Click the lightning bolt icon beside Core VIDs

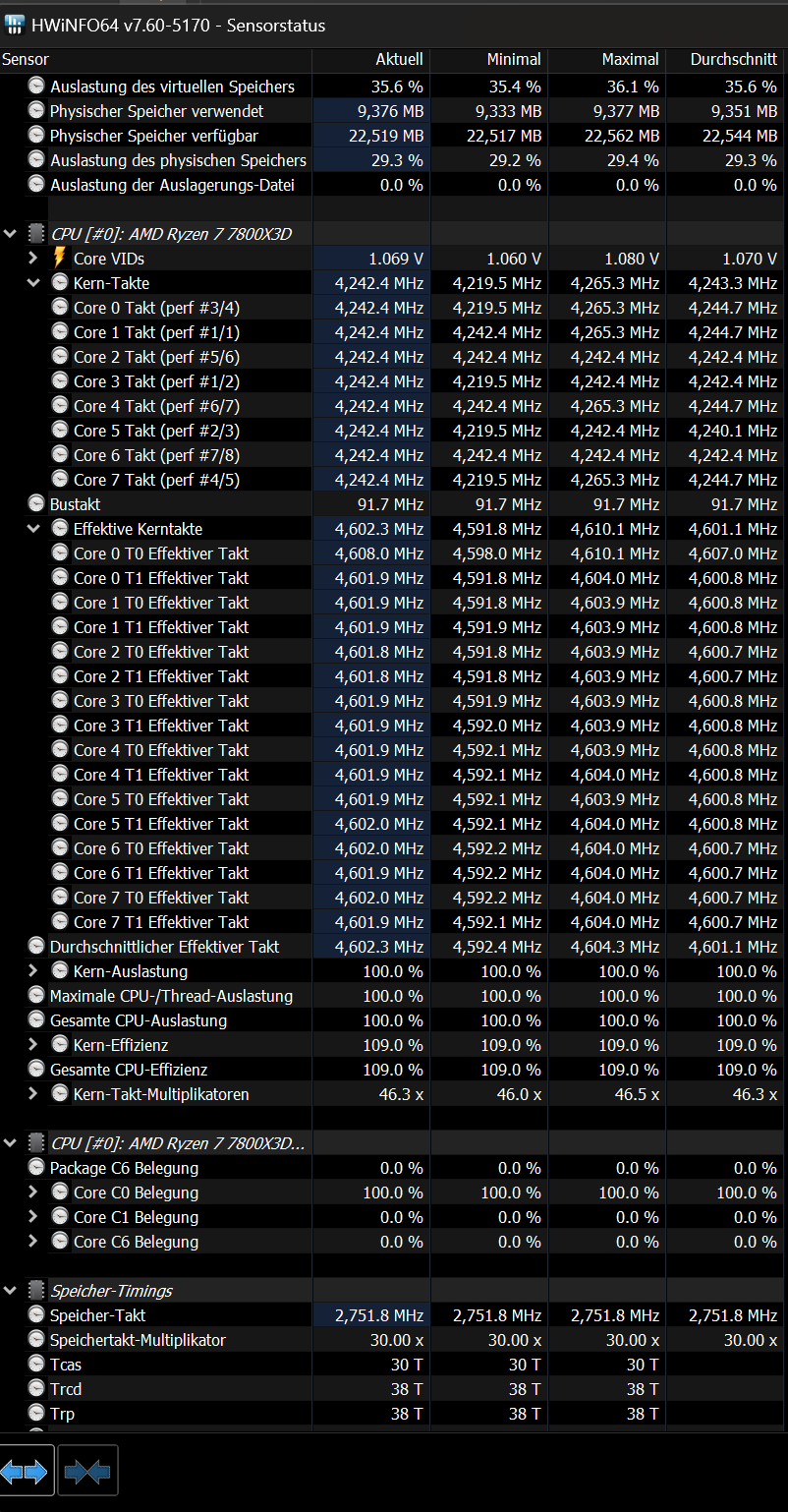(x=60, y=259)
